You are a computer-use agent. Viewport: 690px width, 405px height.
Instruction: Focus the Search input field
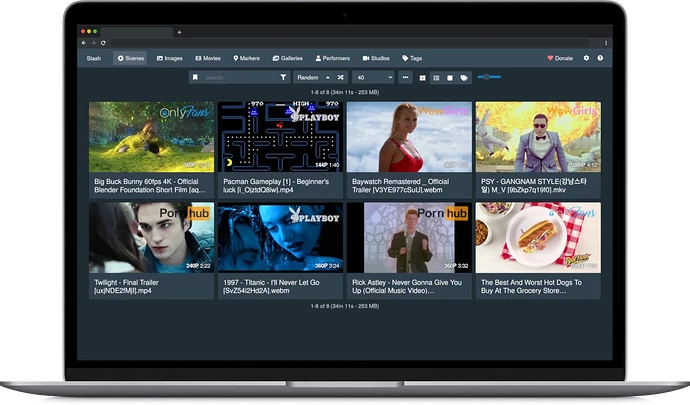(239, 77)
